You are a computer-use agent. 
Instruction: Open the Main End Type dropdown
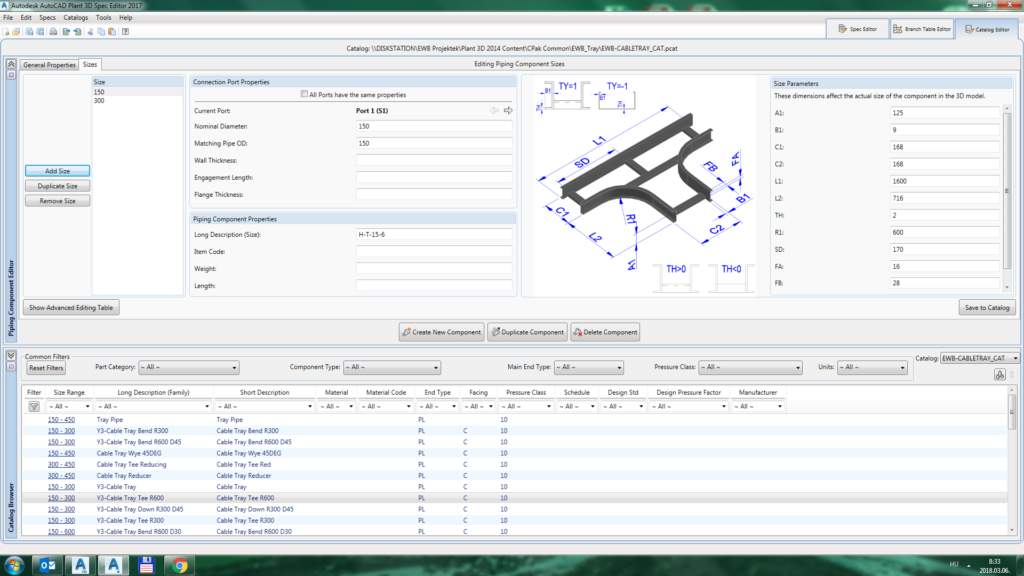click(588, 368)
